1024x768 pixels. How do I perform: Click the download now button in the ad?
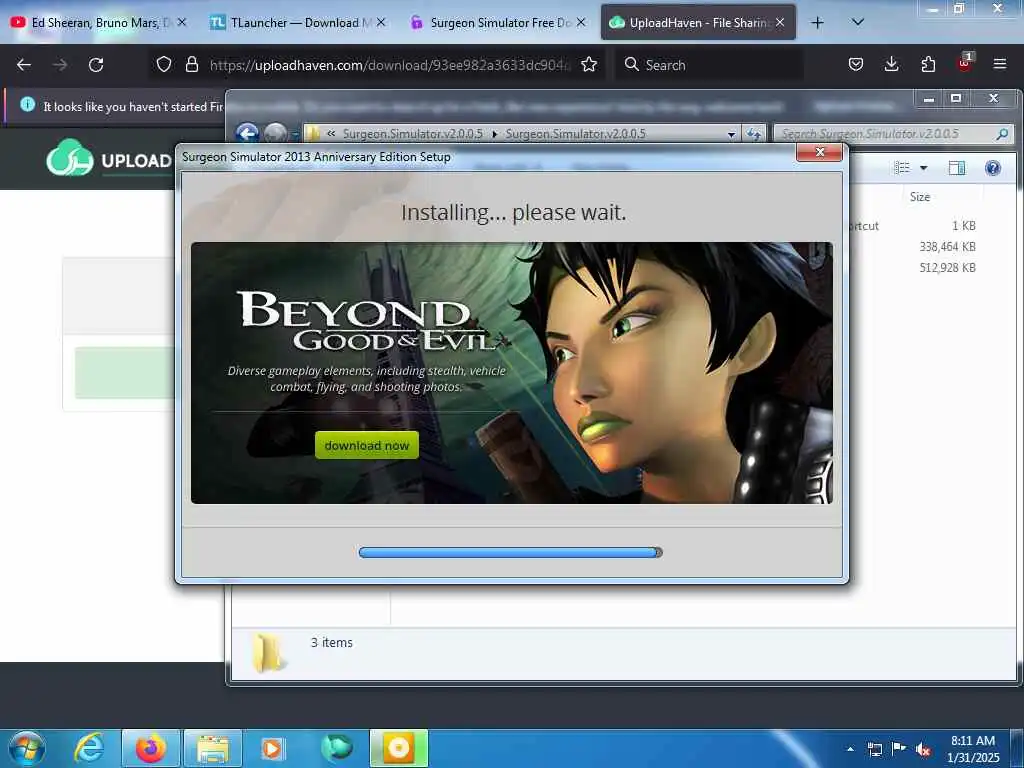pyautogui.click(x=366, y=445)
